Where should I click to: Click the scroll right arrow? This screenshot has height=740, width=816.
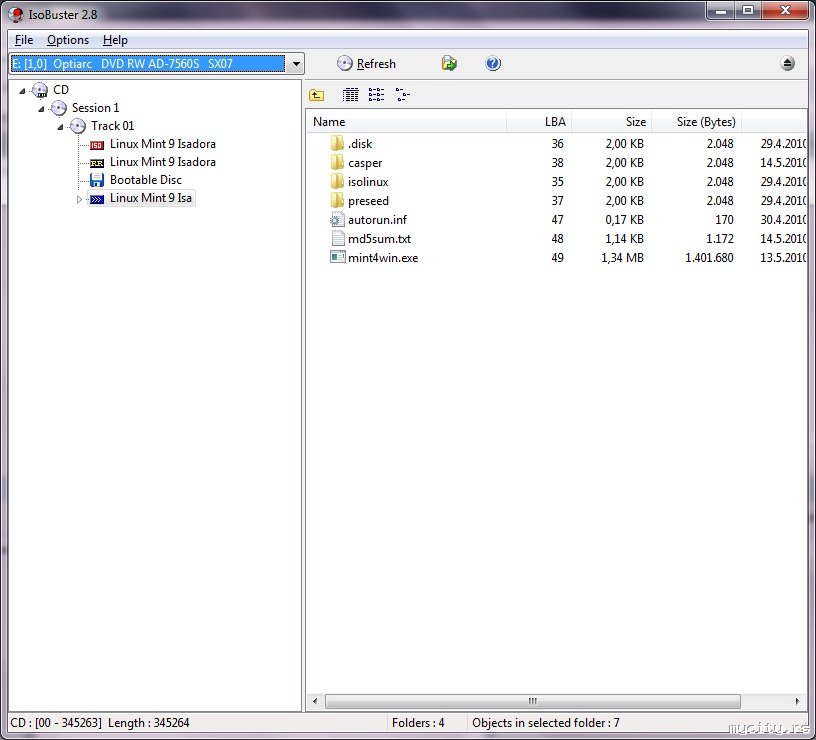coord(797,701)
